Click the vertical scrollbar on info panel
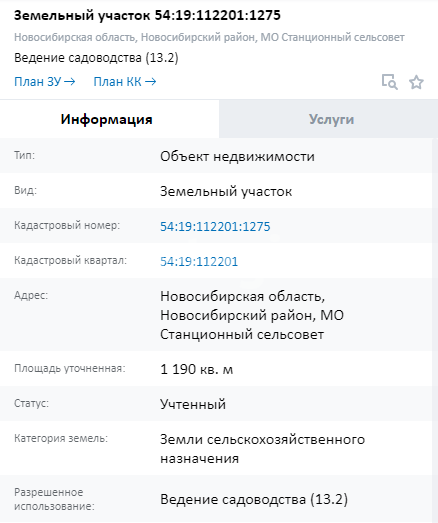 [435, 330]
